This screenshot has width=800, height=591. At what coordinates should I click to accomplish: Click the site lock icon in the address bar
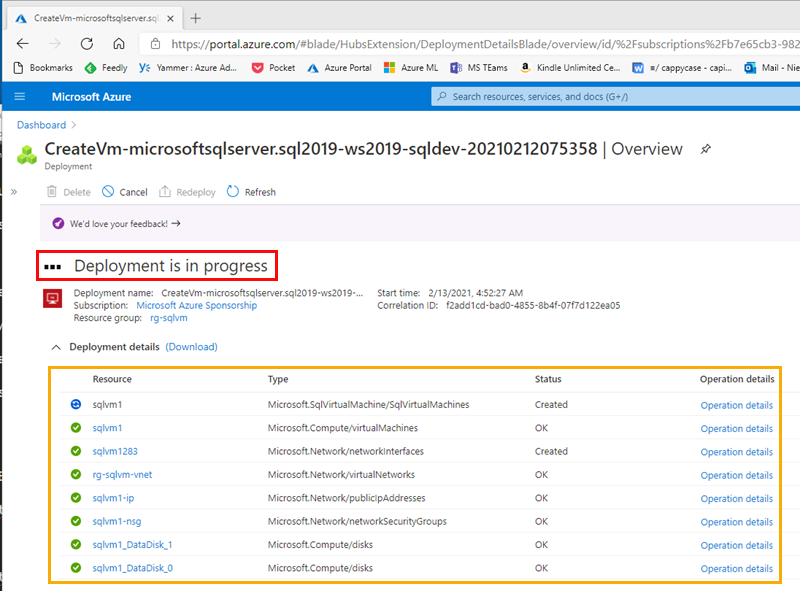tap(156, 44)
